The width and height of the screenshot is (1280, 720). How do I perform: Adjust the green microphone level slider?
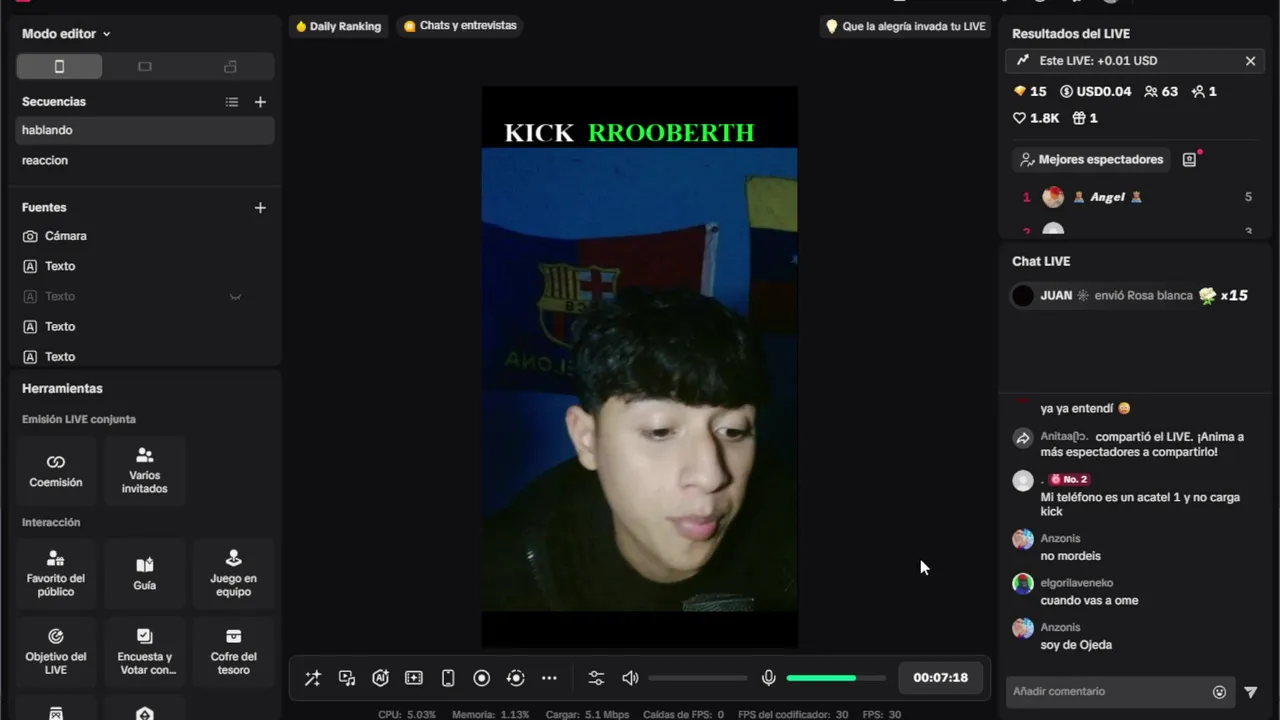tap(836, 678)
